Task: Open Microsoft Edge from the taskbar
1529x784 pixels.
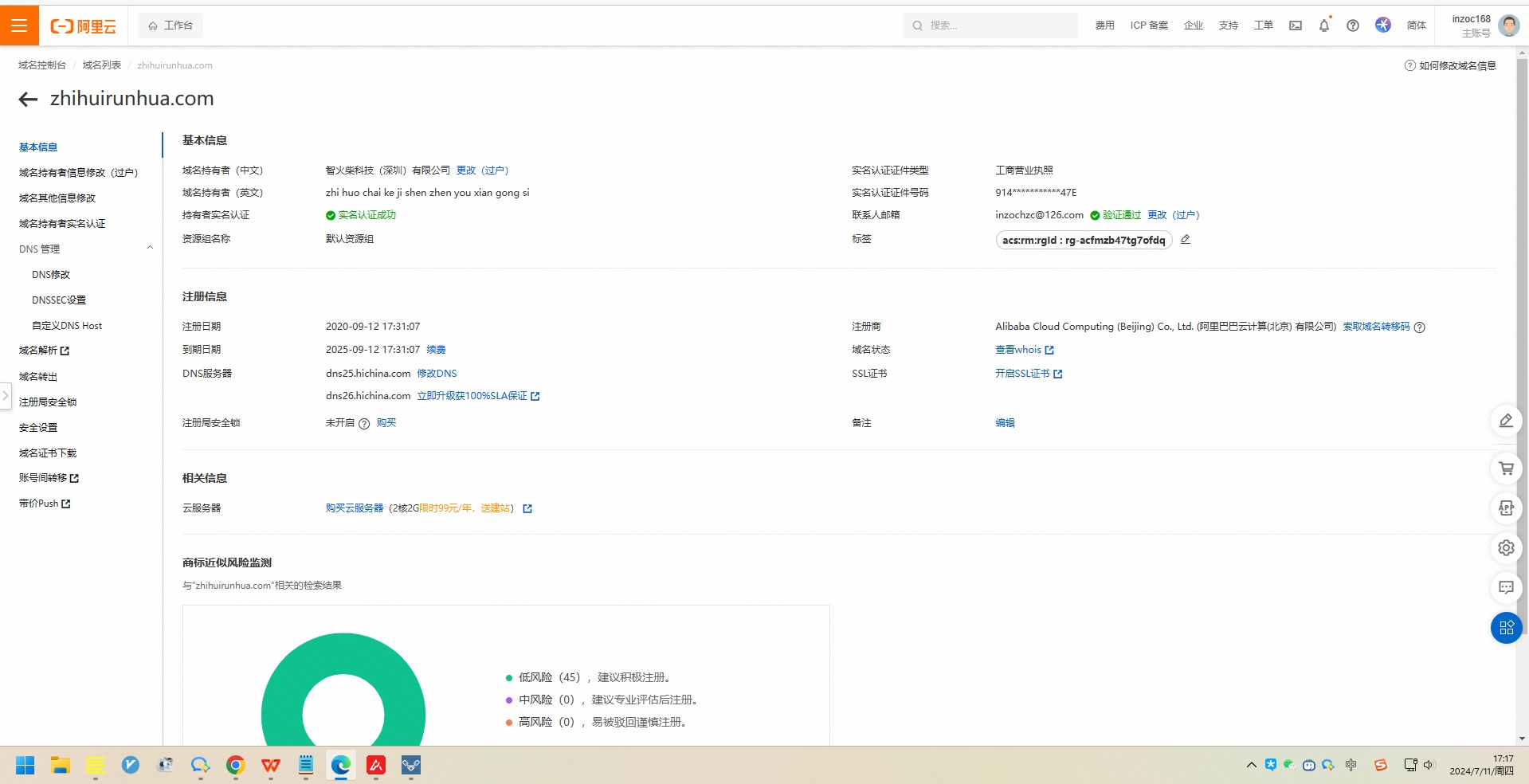Action: [341, 766]
